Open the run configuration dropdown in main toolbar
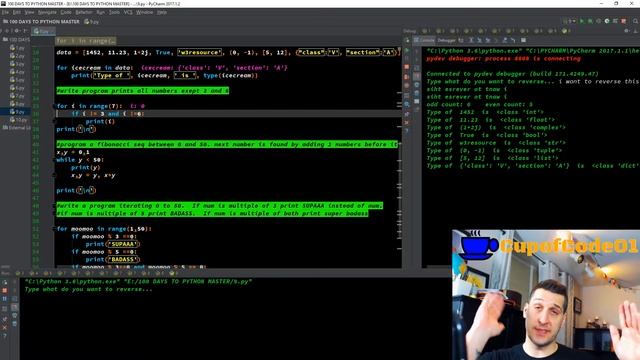640x360 pixels. click(569, 21)
